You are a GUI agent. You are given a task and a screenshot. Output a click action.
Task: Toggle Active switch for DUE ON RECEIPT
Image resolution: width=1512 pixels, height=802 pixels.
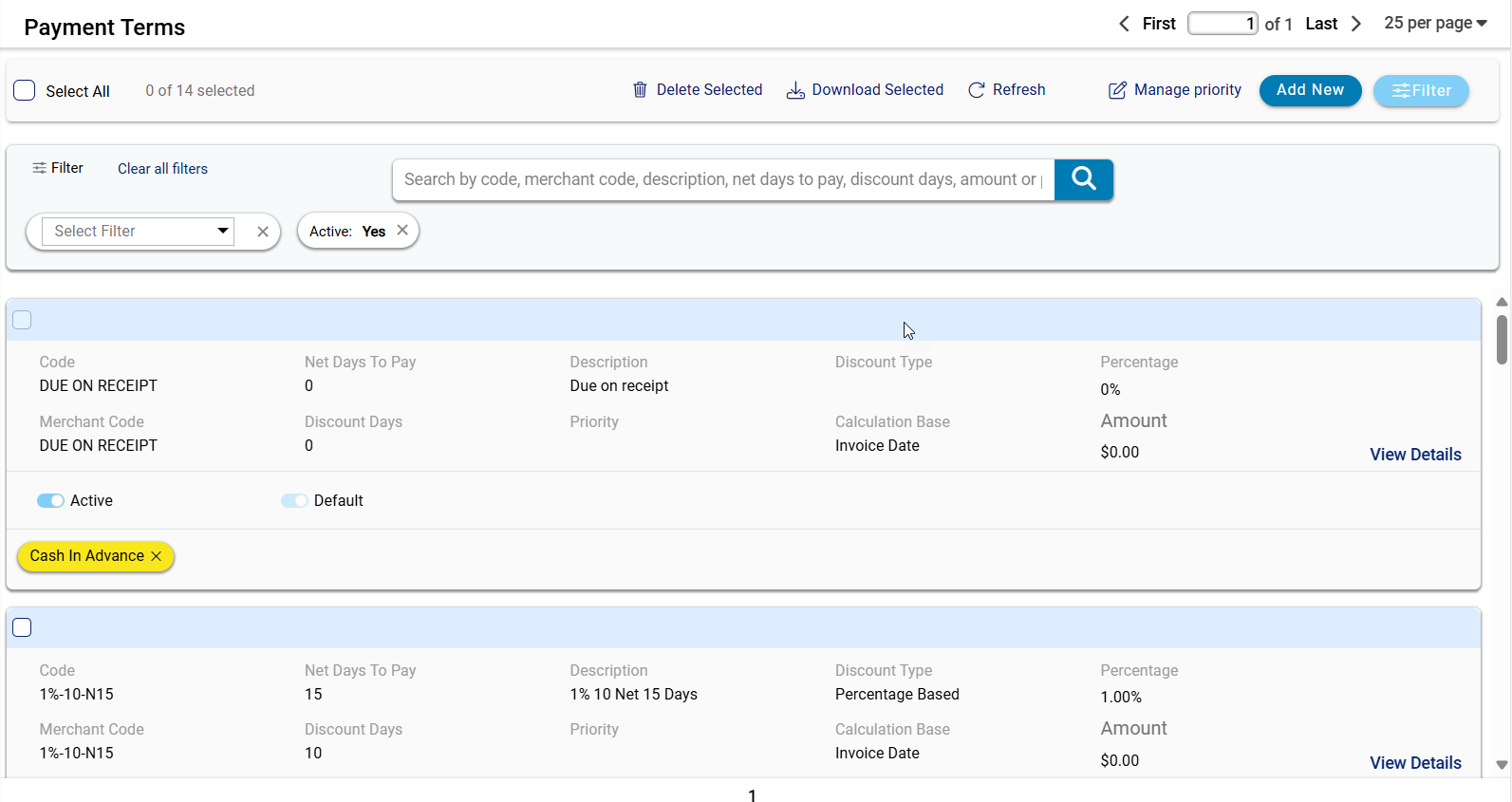50,501
